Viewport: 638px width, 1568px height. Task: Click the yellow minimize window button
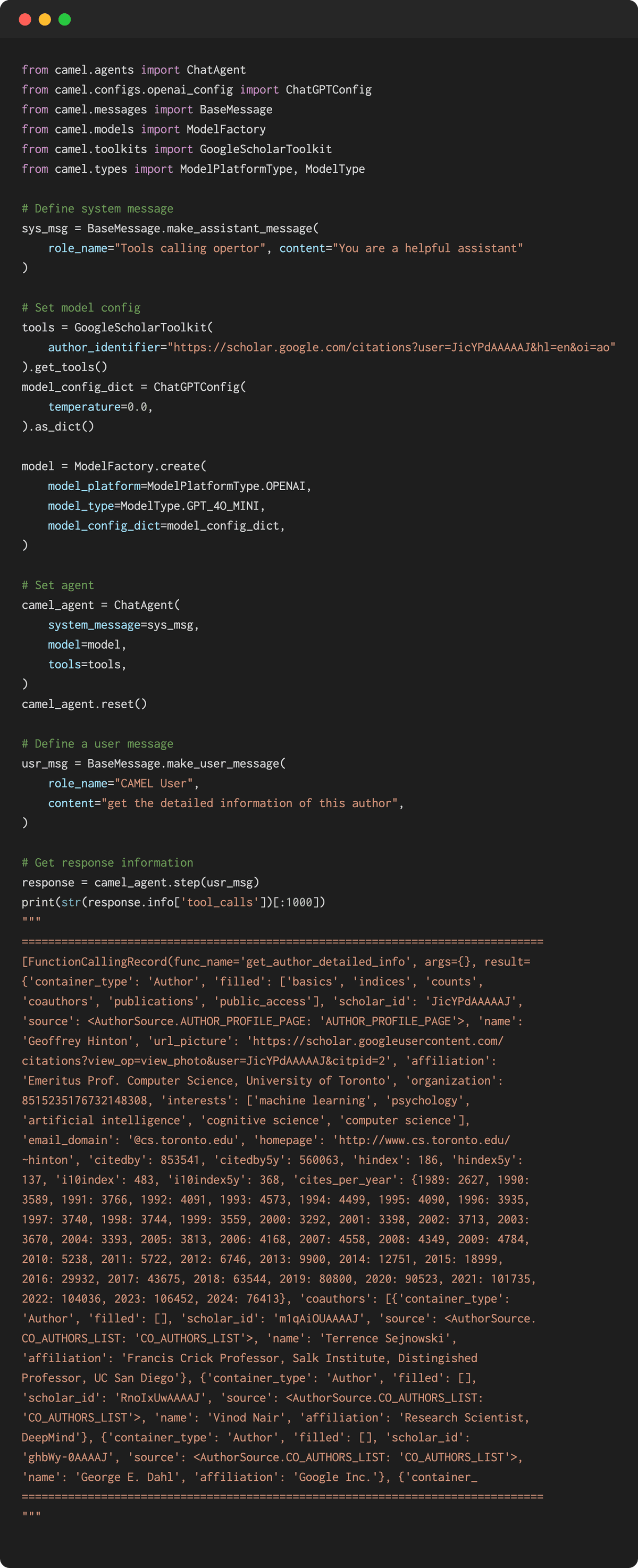click(x=45, y=20)
